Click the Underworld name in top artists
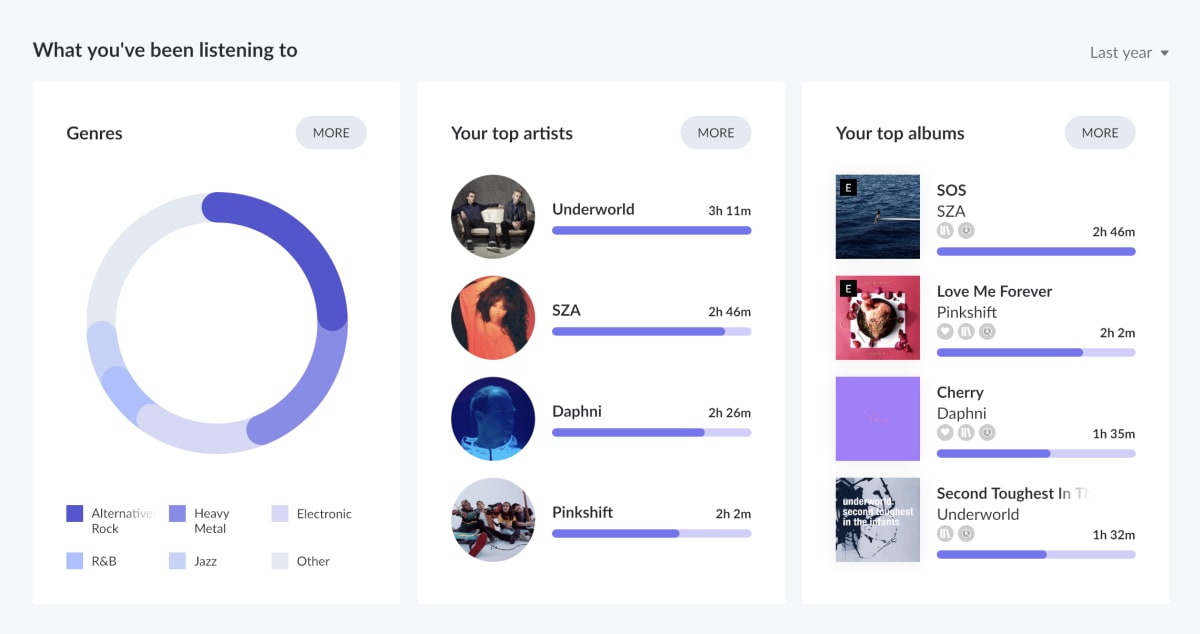The image size is (1200, 634). click(x=593, y=209)
